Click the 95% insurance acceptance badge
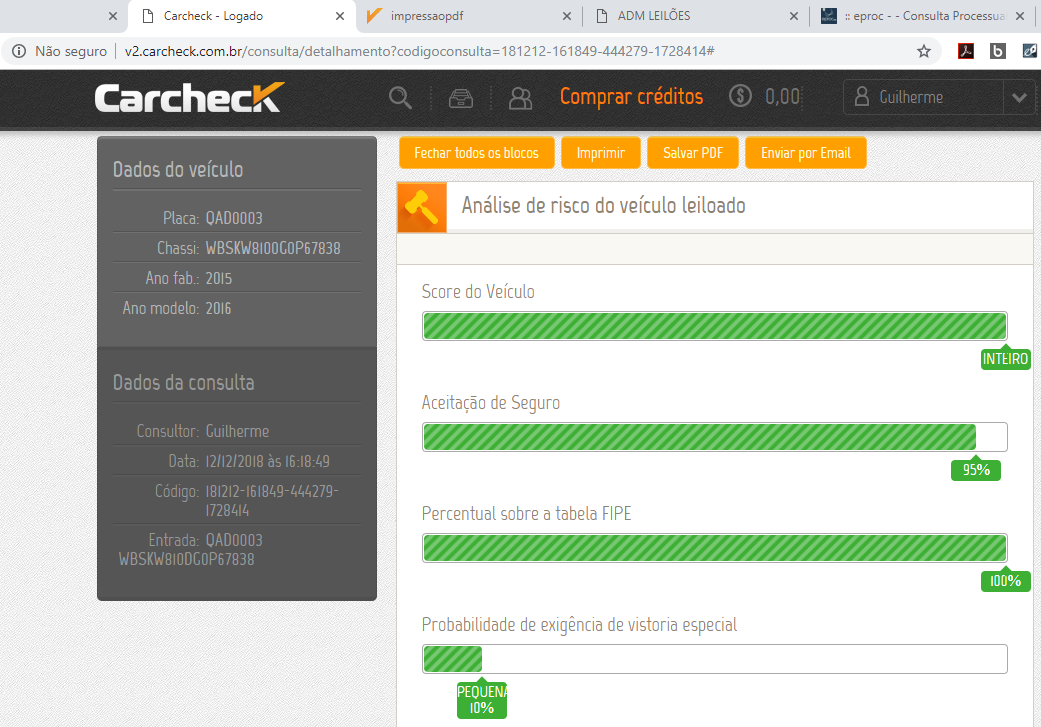The height and width of the screenshot is (727, 1041). tap(976, 469)
